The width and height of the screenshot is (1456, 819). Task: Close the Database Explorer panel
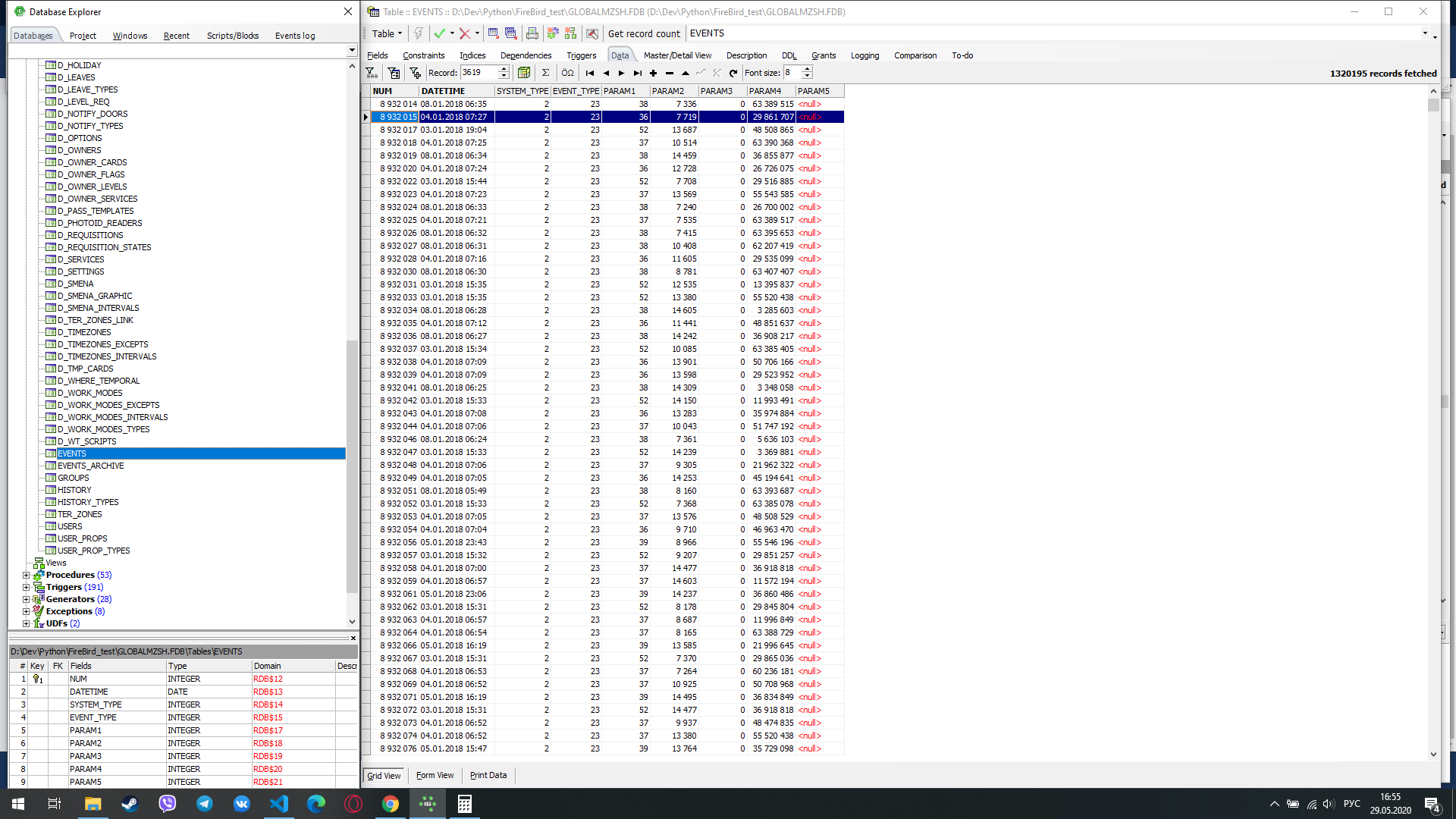tap(348, 11)
